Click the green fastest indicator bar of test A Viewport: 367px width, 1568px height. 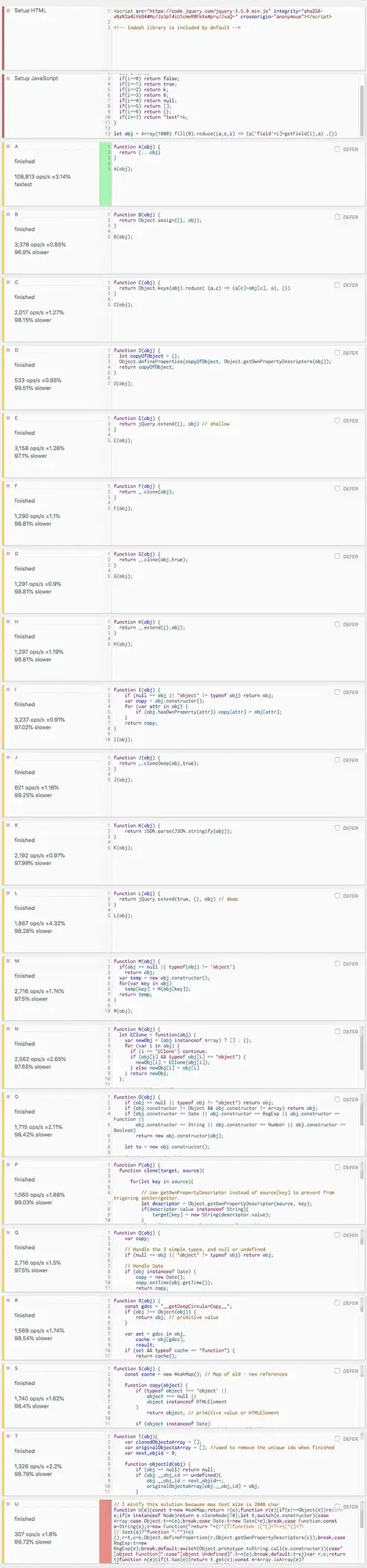coord(105,173)
